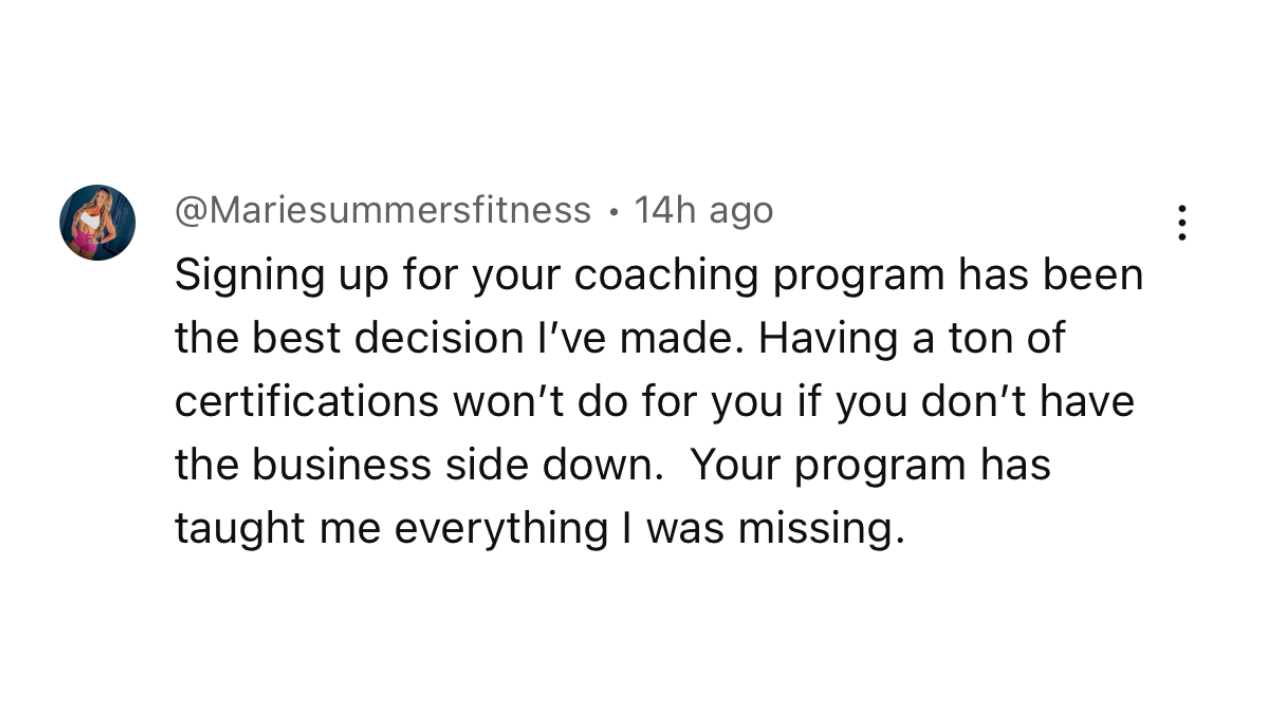Click the word "taught" in the last line

pos(239,529)
